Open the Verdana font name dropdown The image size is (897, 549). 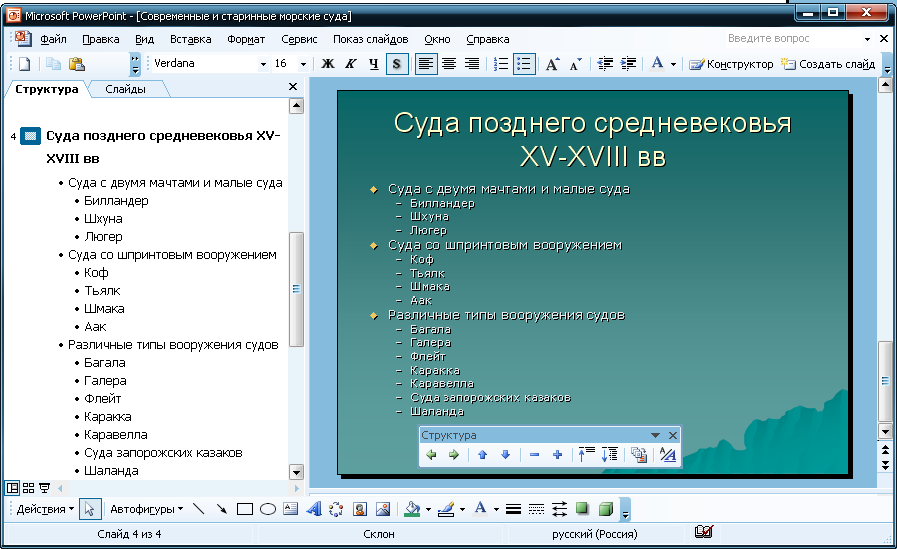[x=263, y=64]
